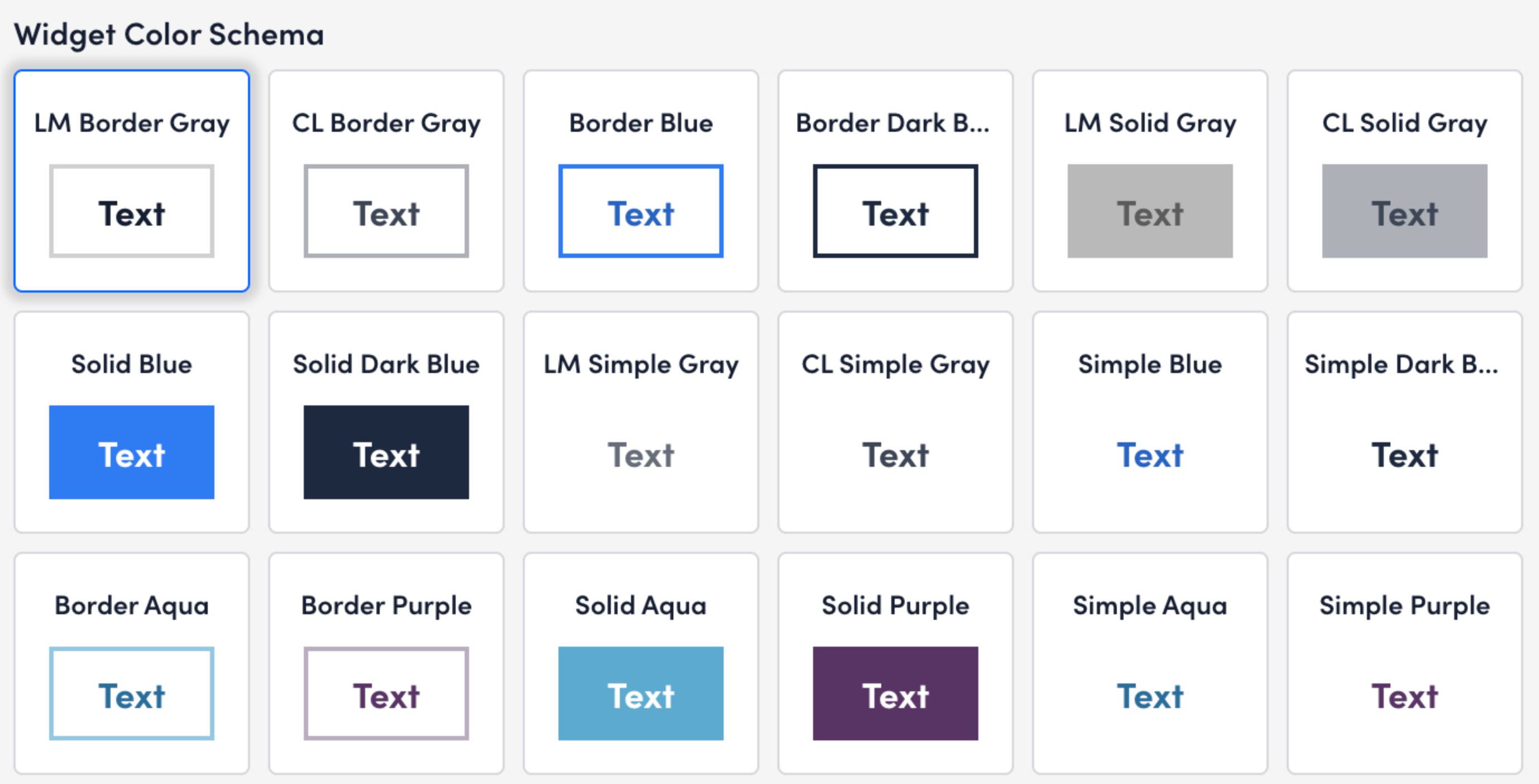
Task: Pick the Border Purple schema card
Action: pos(386,663)
